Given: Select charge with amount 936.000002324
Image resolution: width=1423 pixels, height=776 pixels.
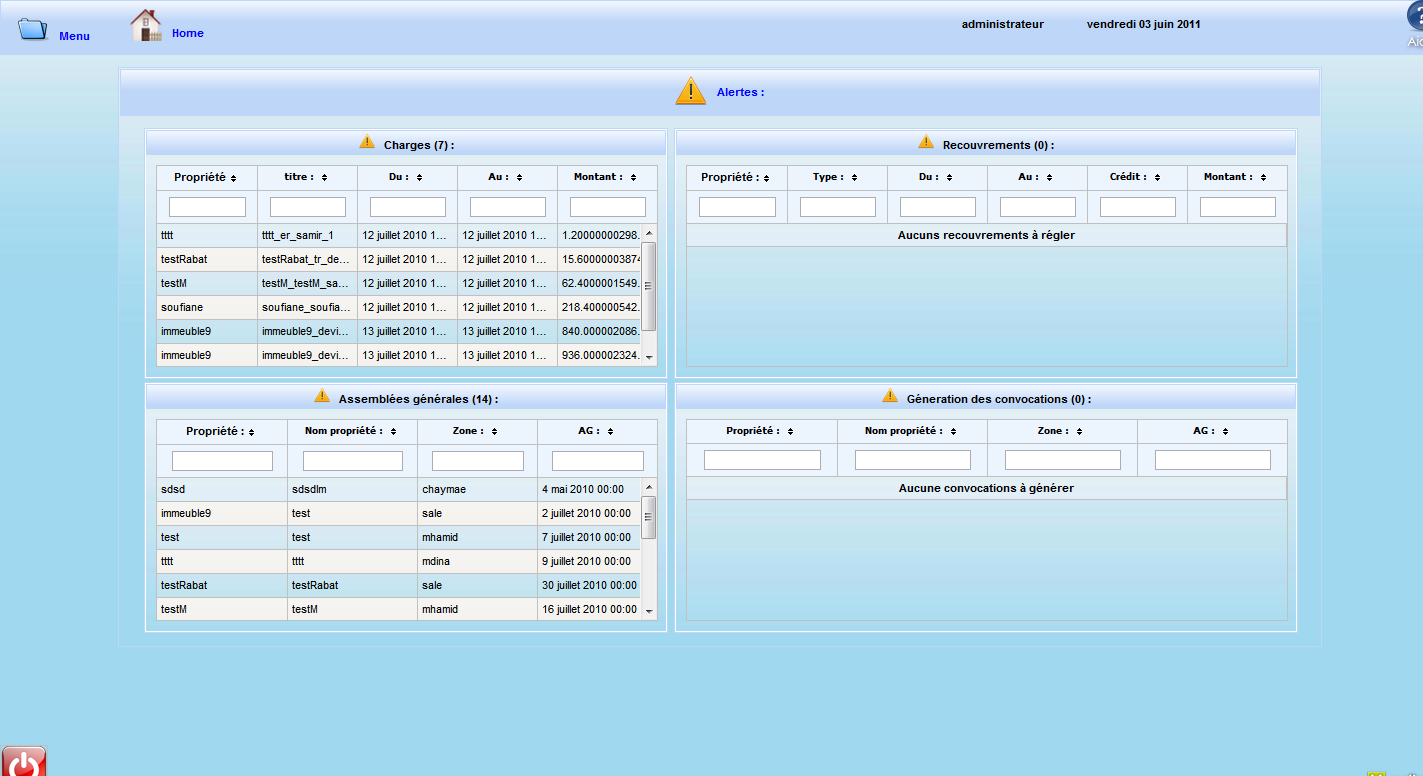Looking at the screenshot, I should click(399, 355).
